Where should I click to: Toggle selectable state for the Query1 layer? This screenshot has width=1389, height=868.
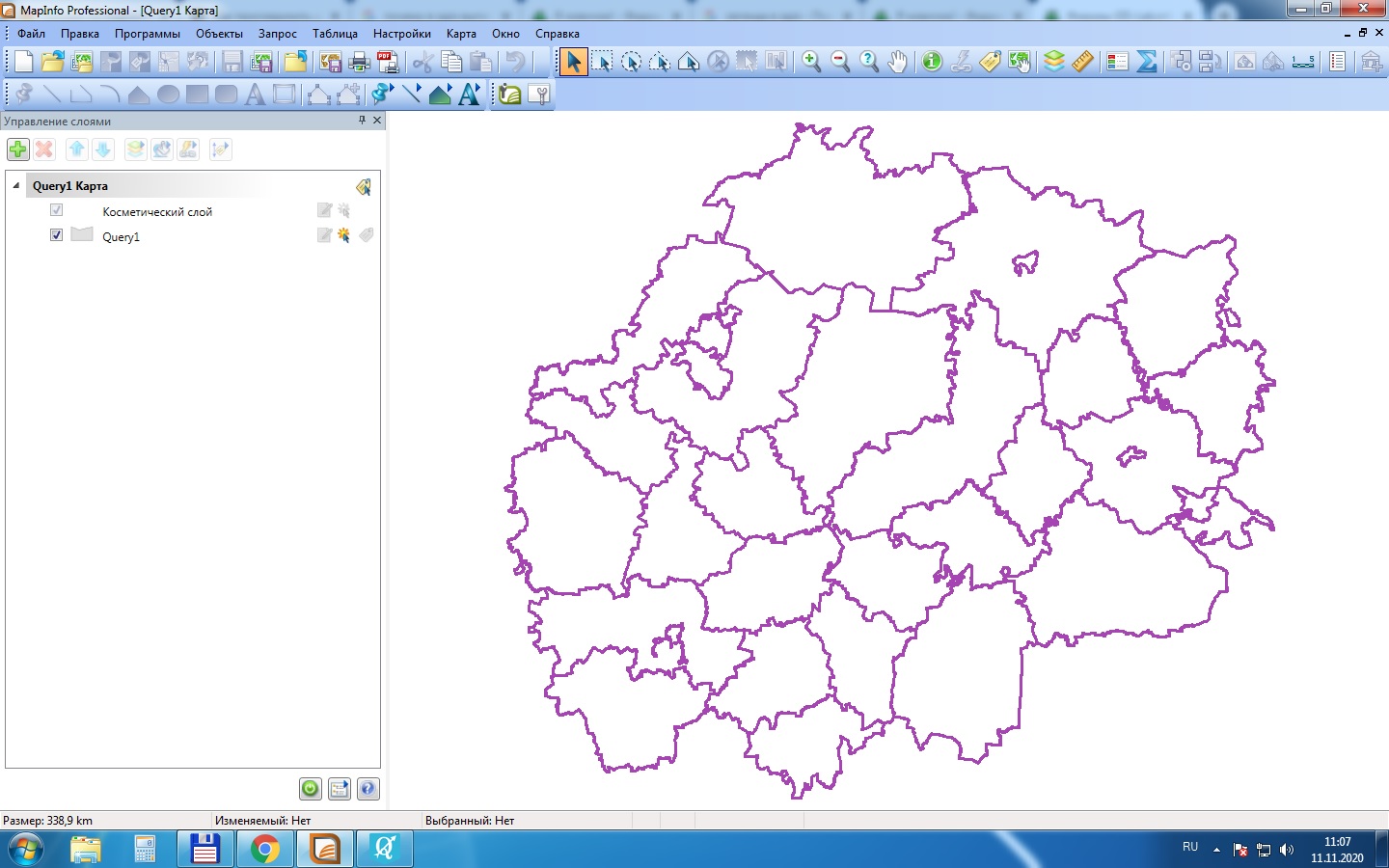click(343, 235)
